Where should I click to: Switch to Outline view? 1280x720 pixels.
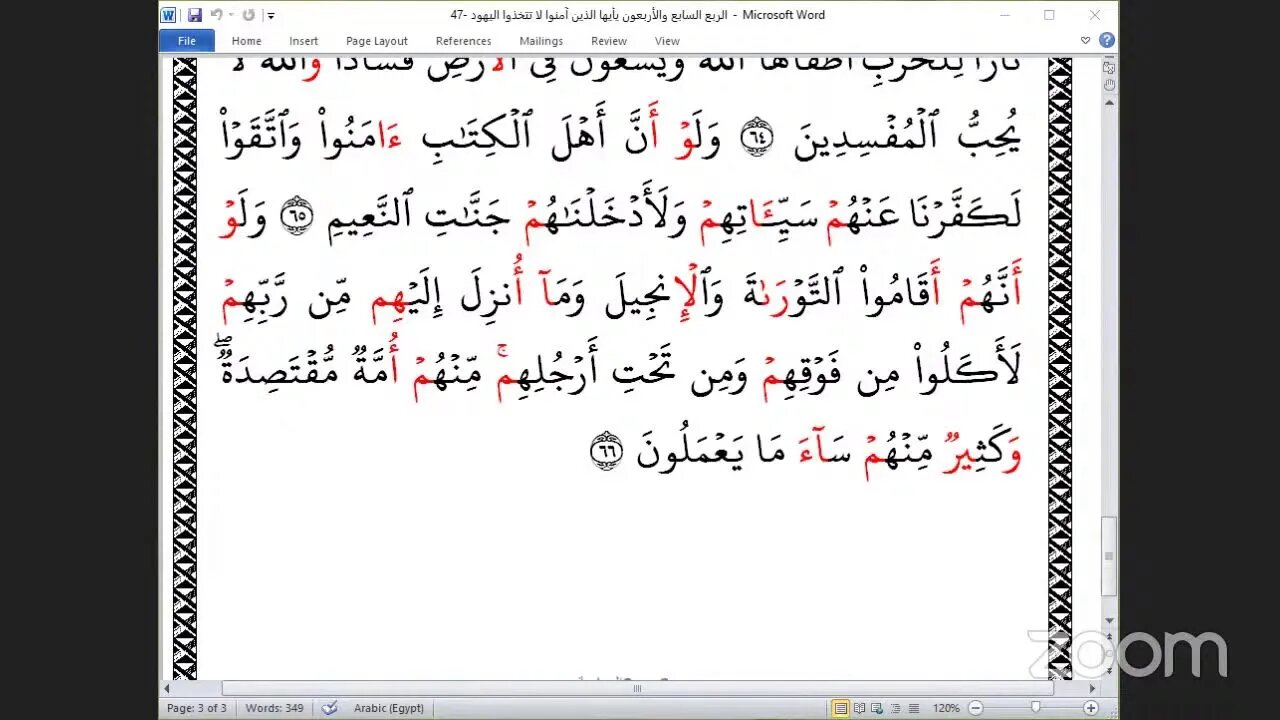click(x=895, y=708)
